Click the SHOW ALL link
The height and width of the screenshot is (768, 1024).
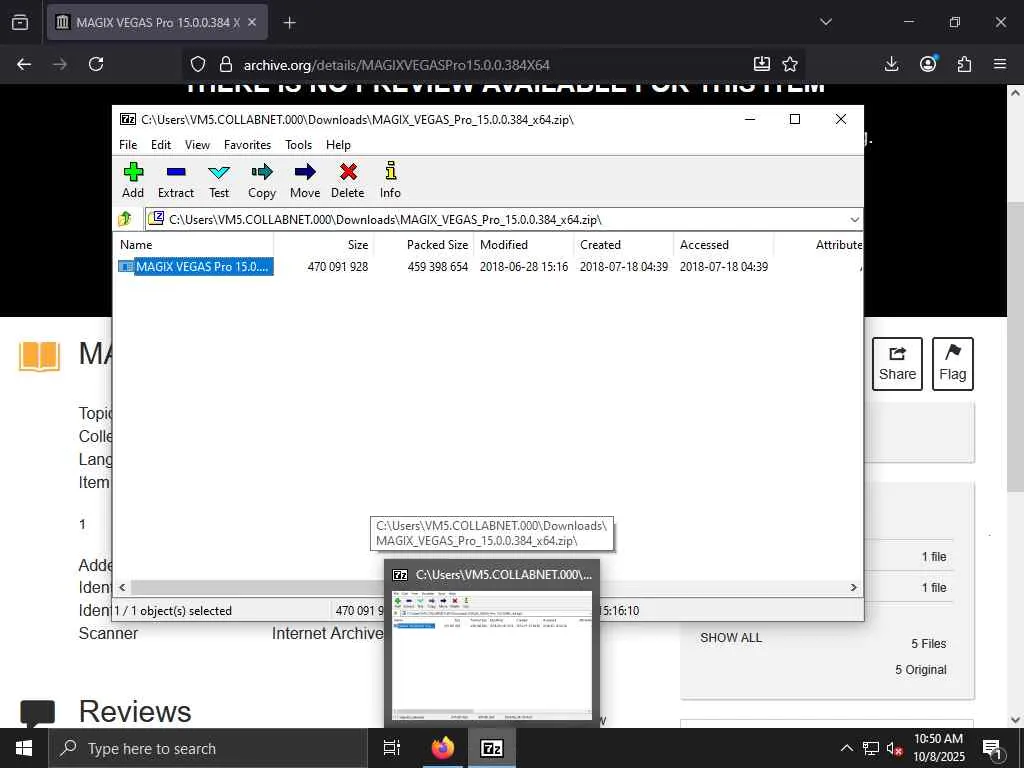click(731, 637)
